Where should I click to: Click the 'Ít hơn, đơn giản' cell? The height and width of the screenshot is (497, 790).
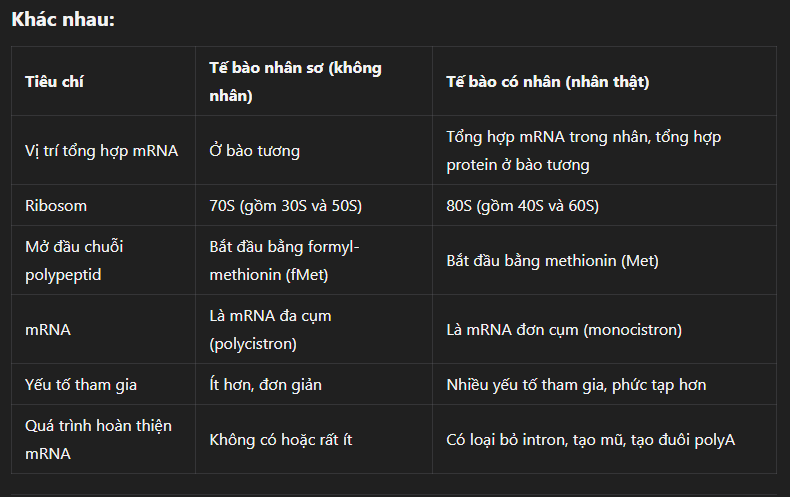(x=266, y=385)
